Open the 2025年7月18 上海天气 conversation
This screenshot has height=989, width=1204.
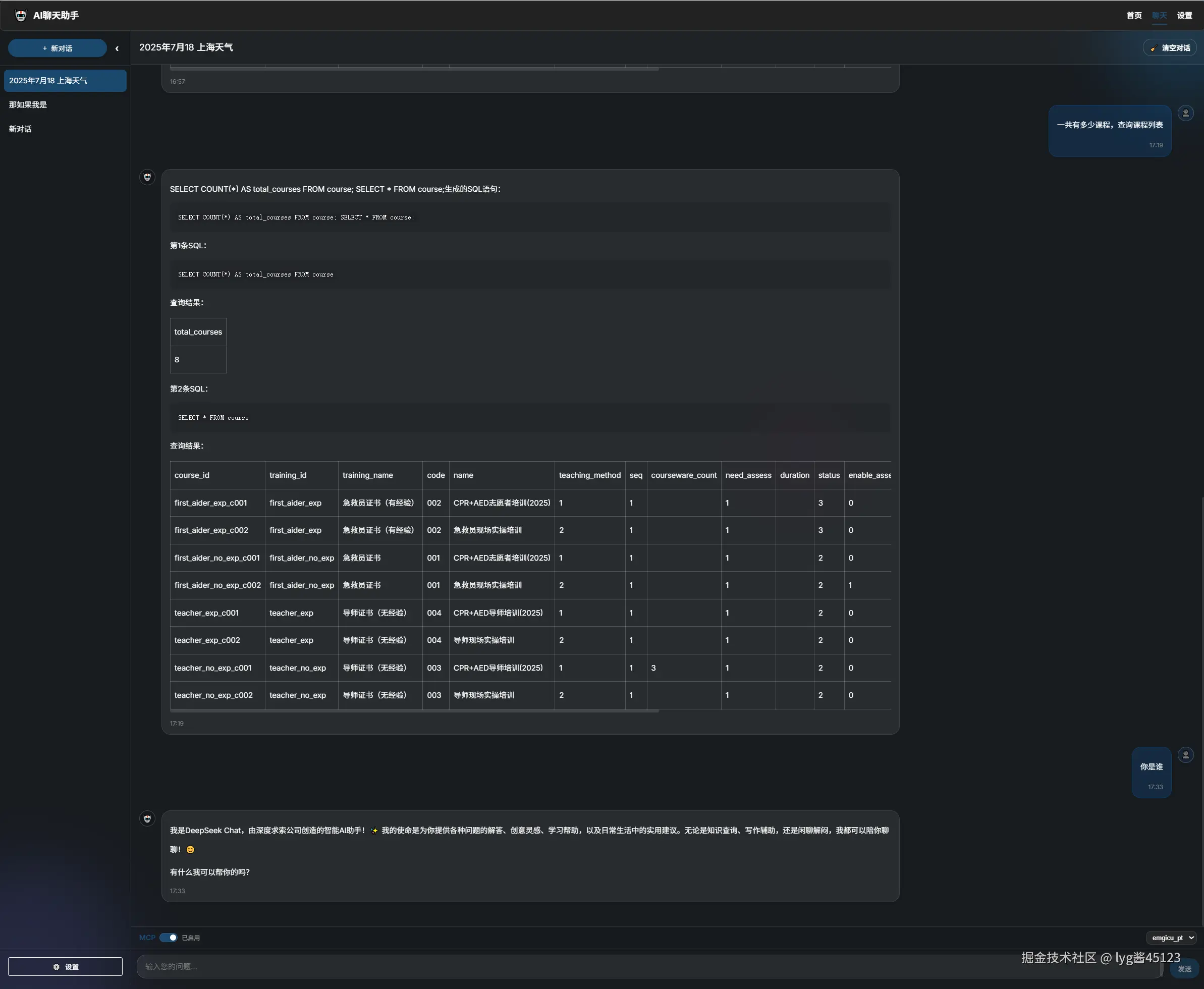click(x=65, y=81)
